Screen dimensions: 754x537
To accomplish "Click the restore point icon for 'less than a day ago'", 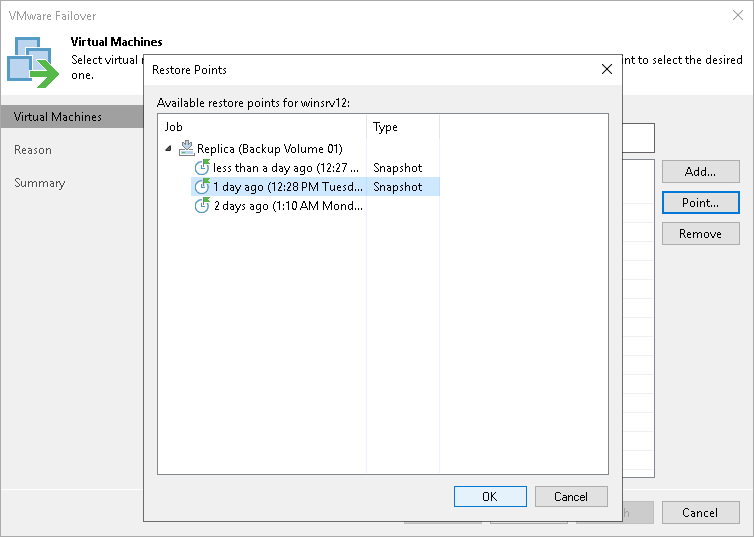I will click(x=202, y=167).
